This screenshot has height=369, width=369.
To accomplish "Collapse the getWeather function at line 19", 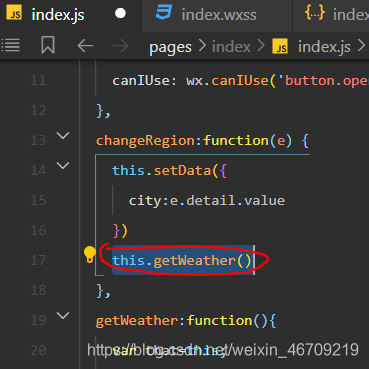I will click(63, 315).
